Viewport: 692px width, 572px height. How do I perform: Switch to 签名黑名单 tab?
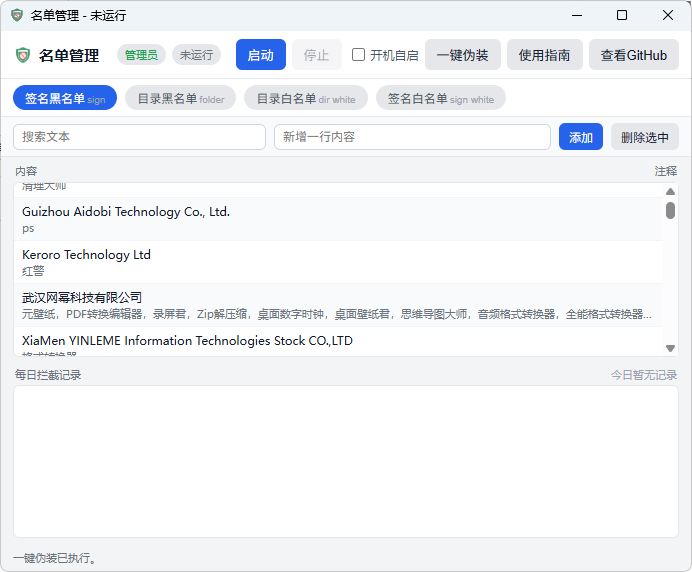pos(65,98)
